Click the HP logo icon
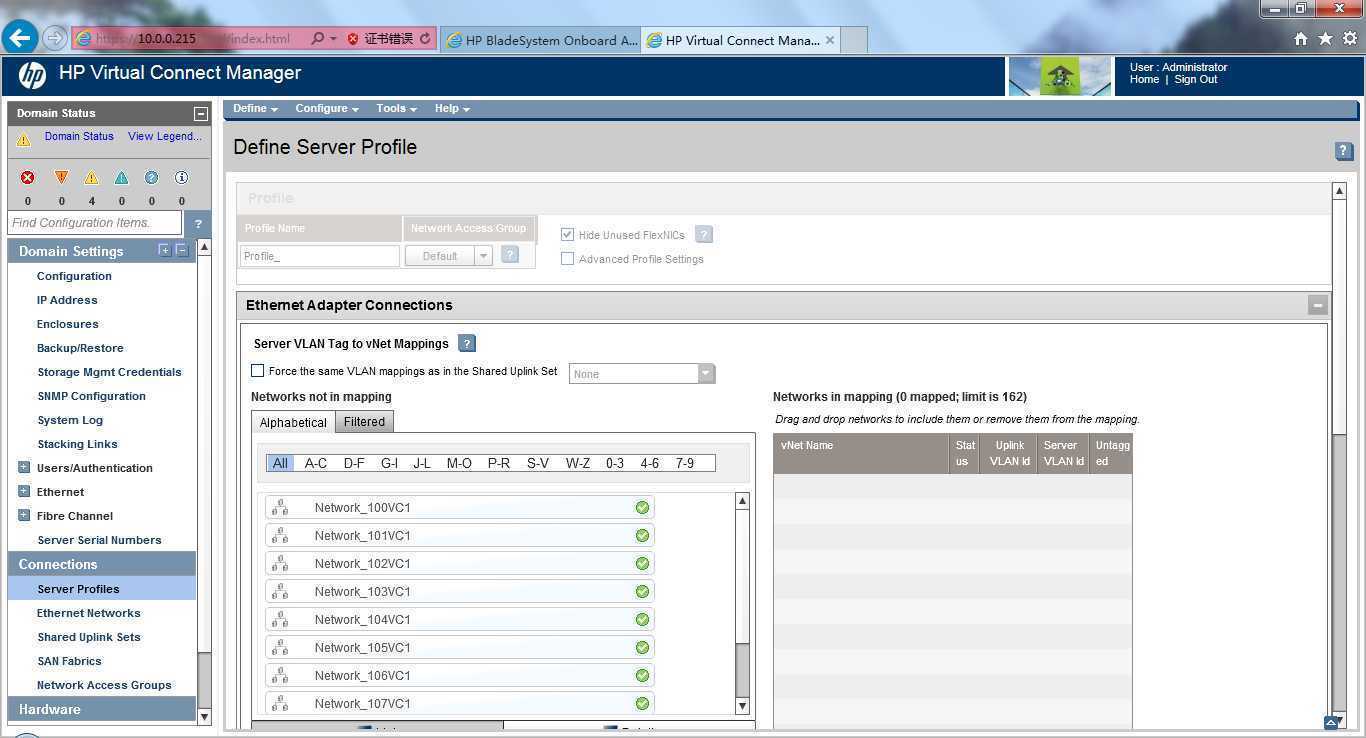The width and height of the screenshot is (1366, 738). (32, 75)
